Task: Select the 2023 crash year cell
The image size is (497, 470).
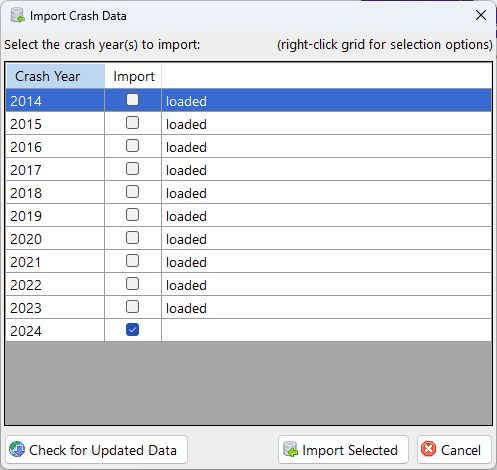Action: (x=55, y=307)
